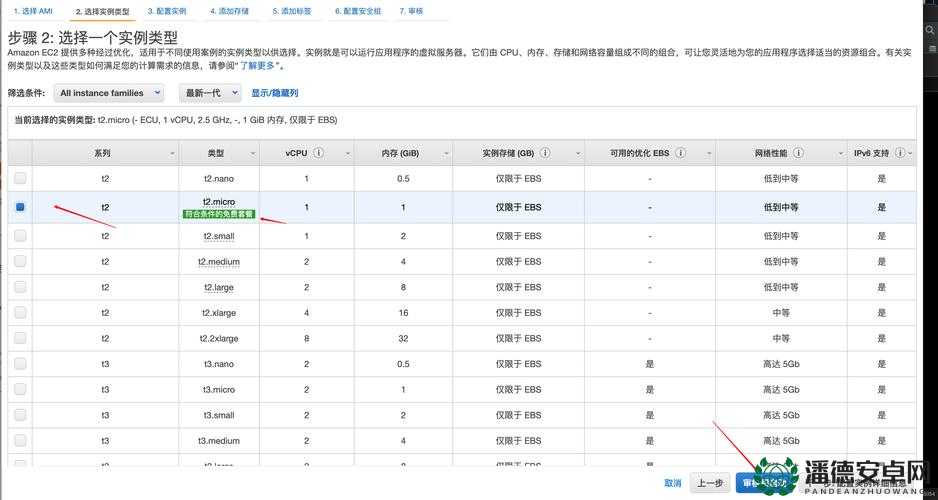Click the 取消 link
The height and width of the screenshot is (500, 938).
click(673, 483)
